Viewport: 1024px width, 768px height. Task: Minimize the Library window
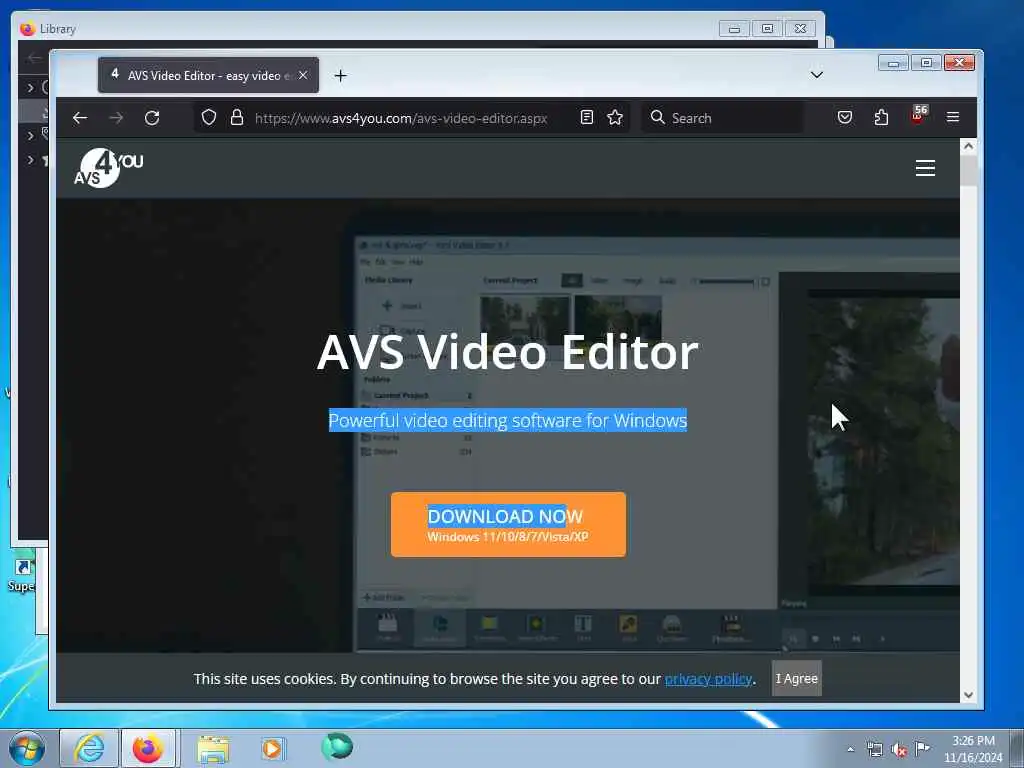point(734,29)
